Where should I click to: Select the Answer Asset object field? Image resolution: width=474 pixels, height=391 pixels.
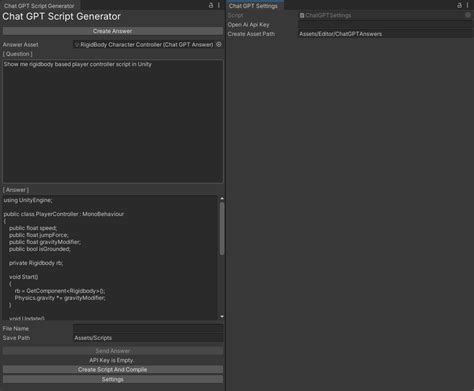(148, 44)
